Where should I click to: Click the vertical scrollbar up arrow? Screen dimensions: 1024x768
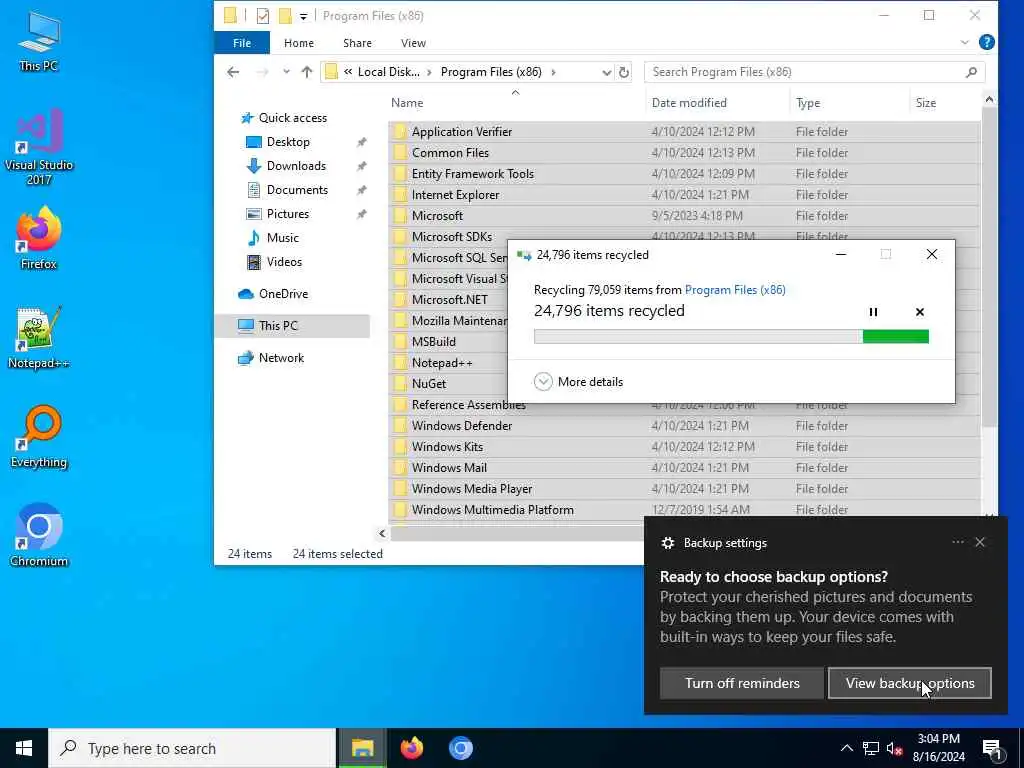point(989,99)
